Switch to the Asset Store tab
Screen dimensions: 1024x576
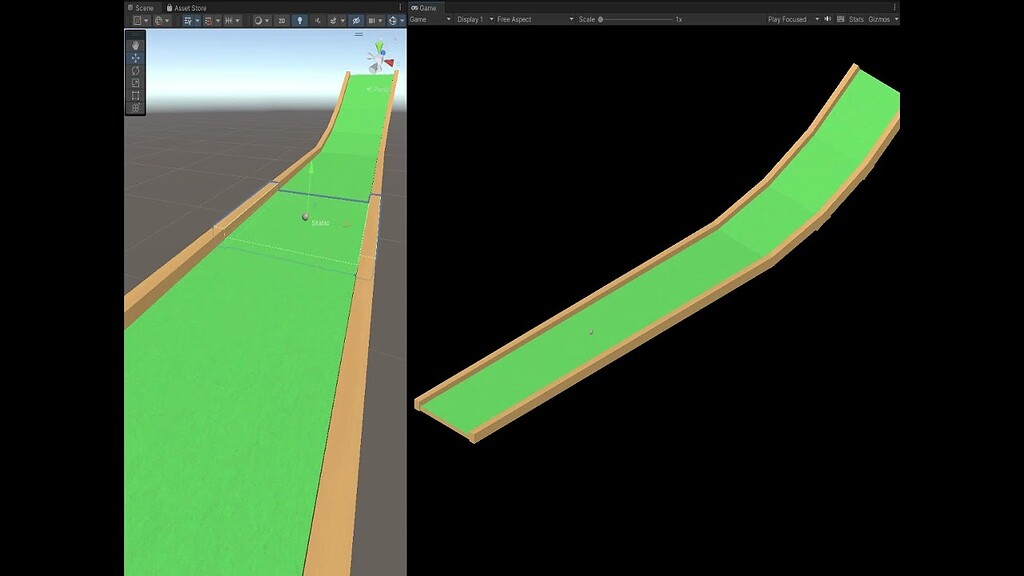pyautogui.click(x=187, y=6)
